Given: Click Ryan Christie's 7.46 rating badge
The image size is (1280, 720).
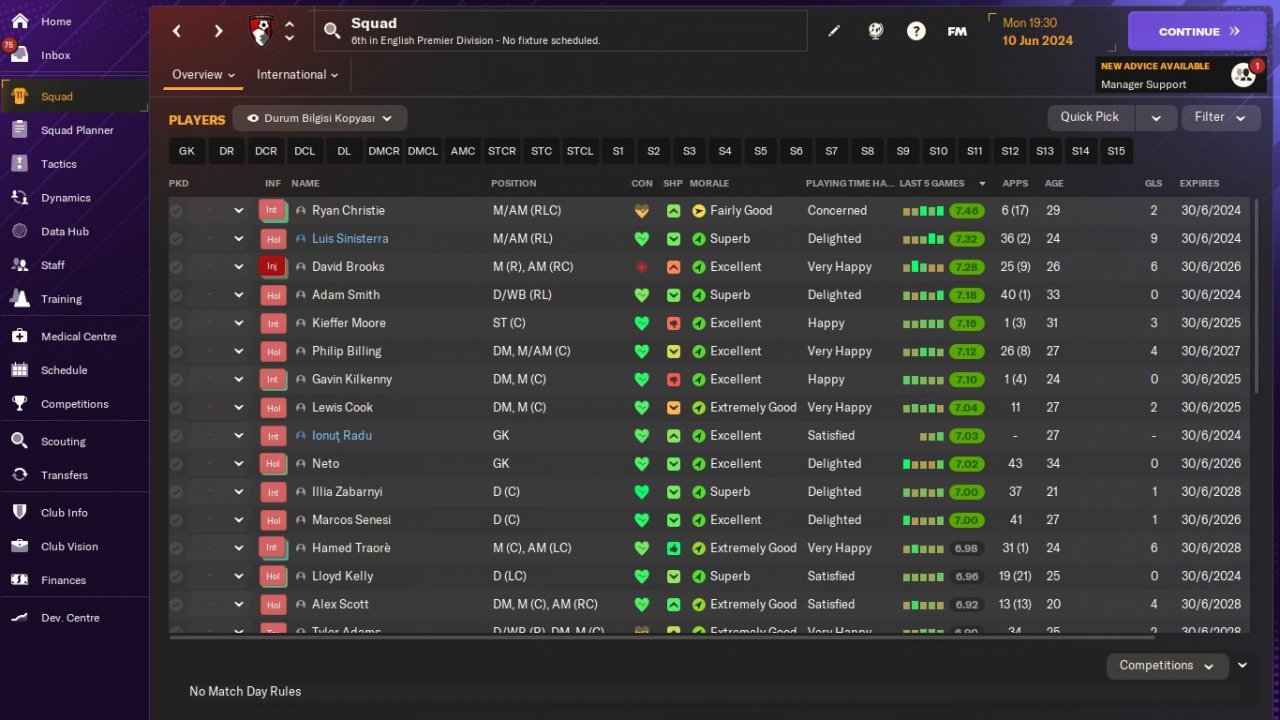Looking at the screenshot, I should [967, 211].
